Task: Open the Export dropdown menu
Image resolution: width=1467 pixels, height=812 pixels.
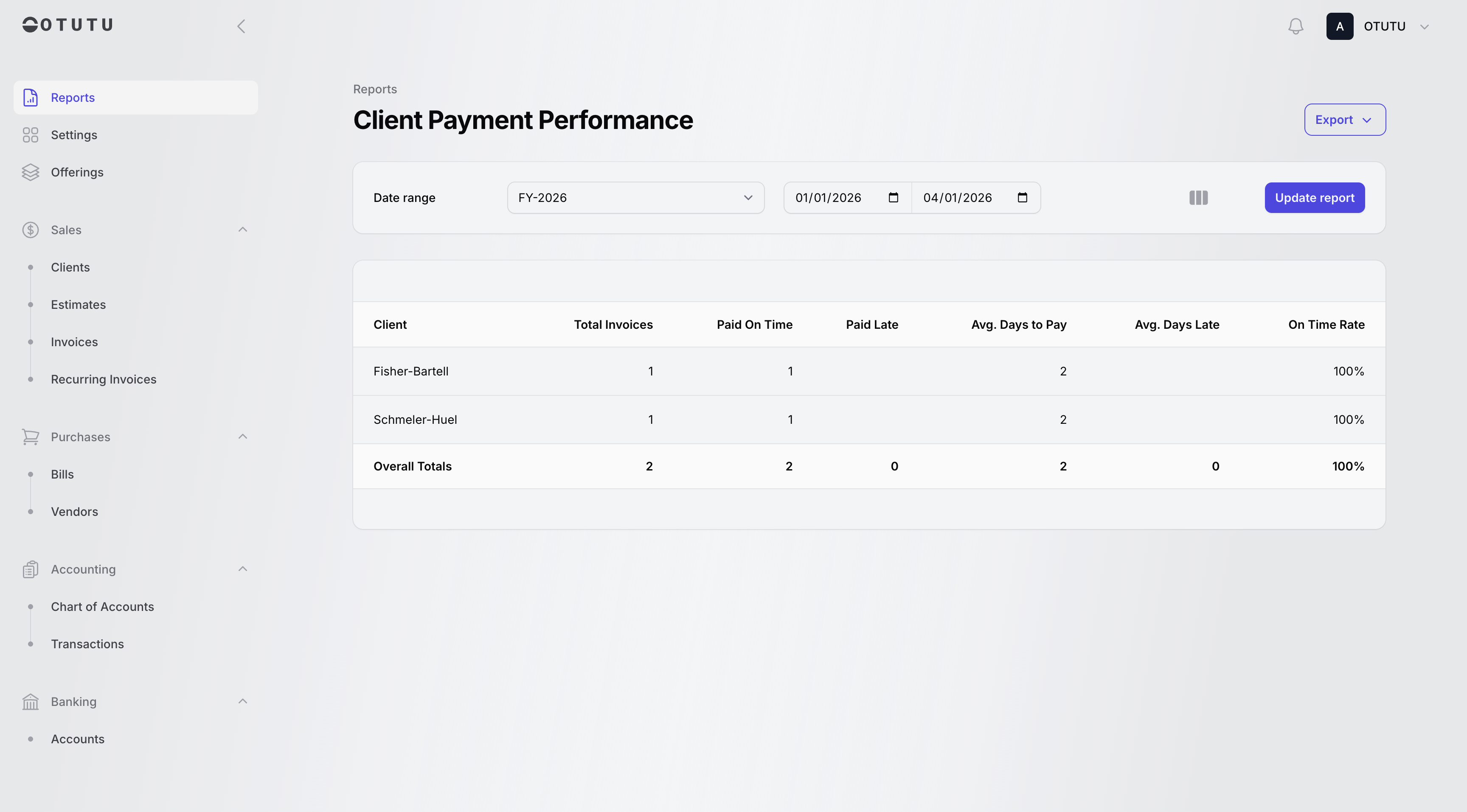Action: pos(1345,120)
